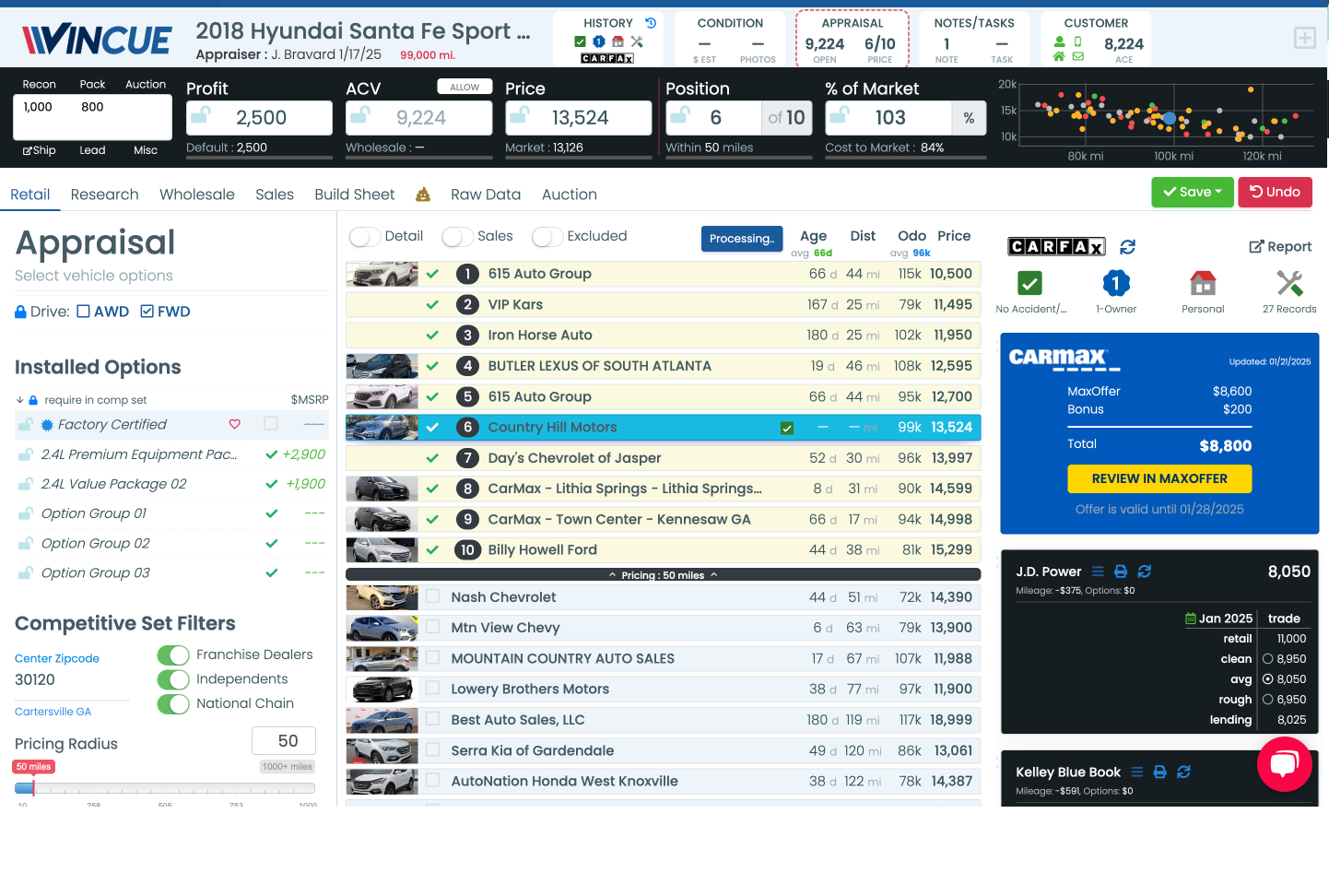Toggle Independents filter off
Screen dimensions: 1329x896
click(x=173, y=679)
